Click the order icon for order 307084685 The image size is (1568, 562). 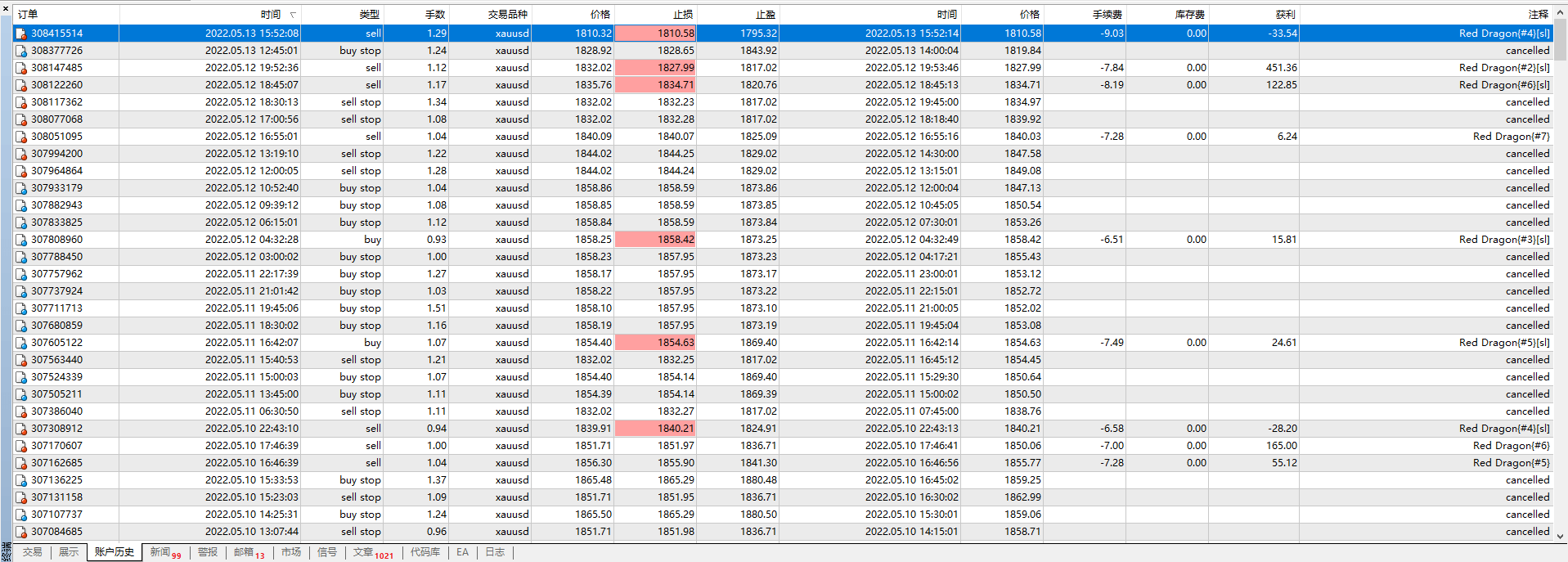coord(21,532)
